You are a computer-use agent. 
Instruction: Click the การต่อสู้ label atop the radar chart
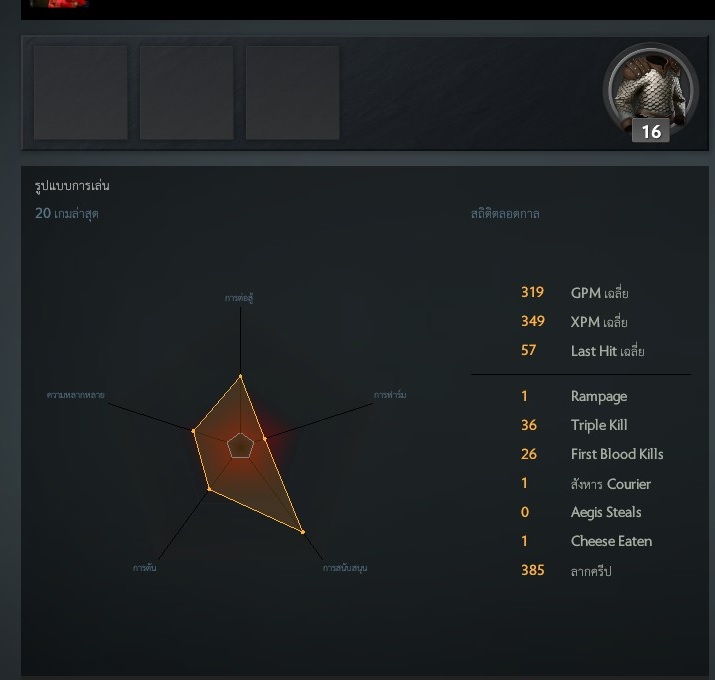click(x=239, y=298)
